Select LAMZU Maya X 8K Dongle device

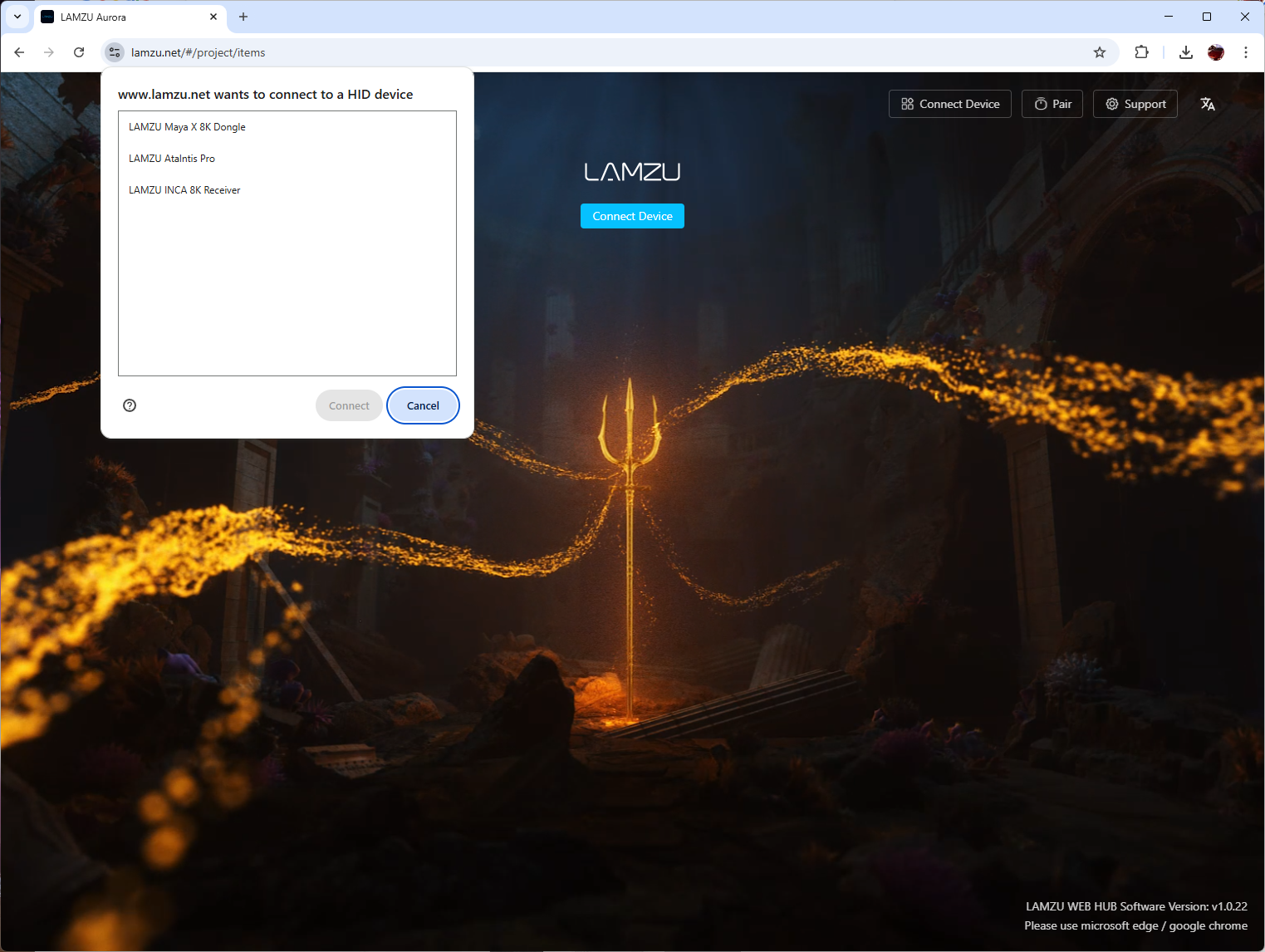287,127
